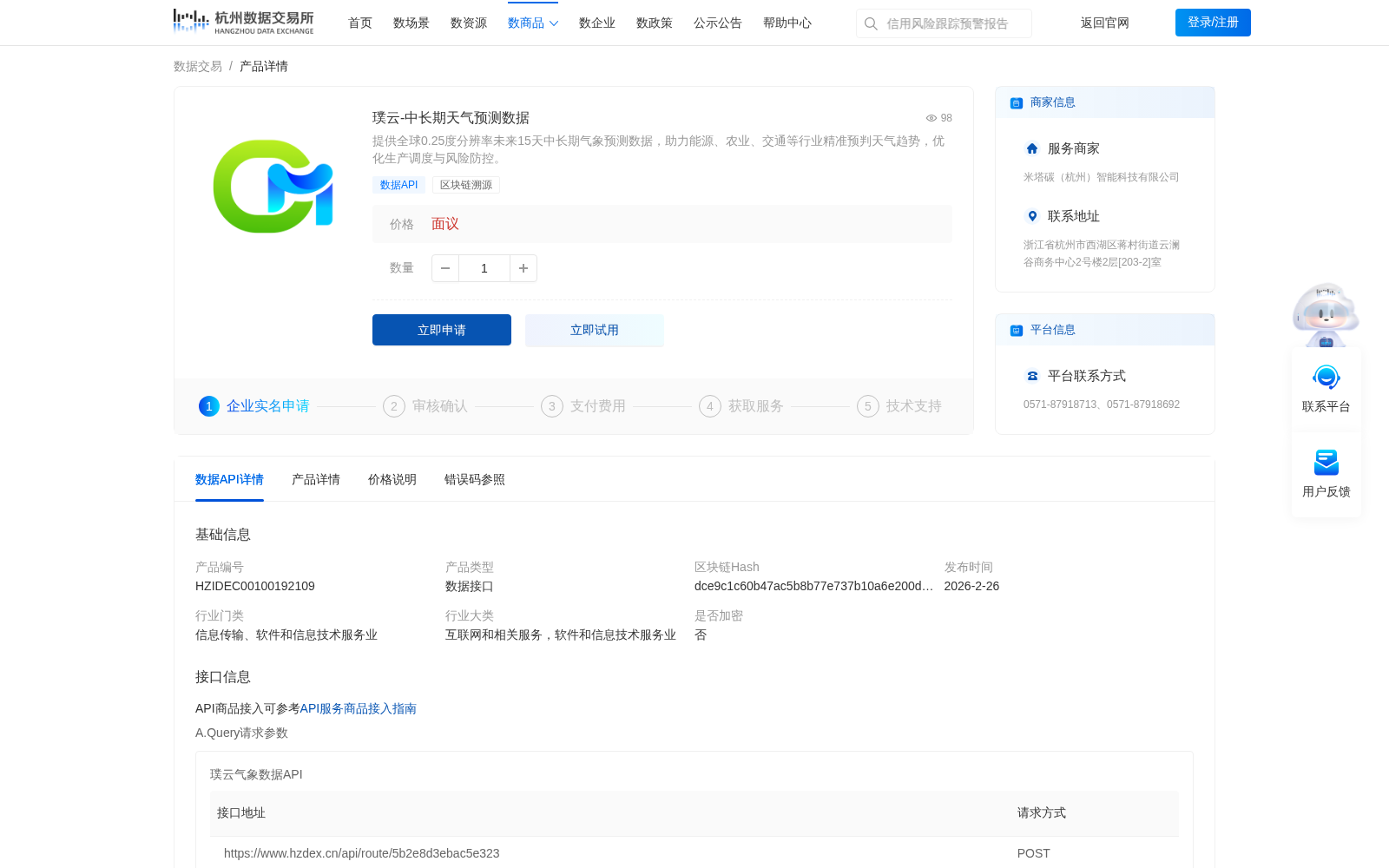Click the product logo thumbnail
This screenshot has height=868, width=1389.
point(273,186)
